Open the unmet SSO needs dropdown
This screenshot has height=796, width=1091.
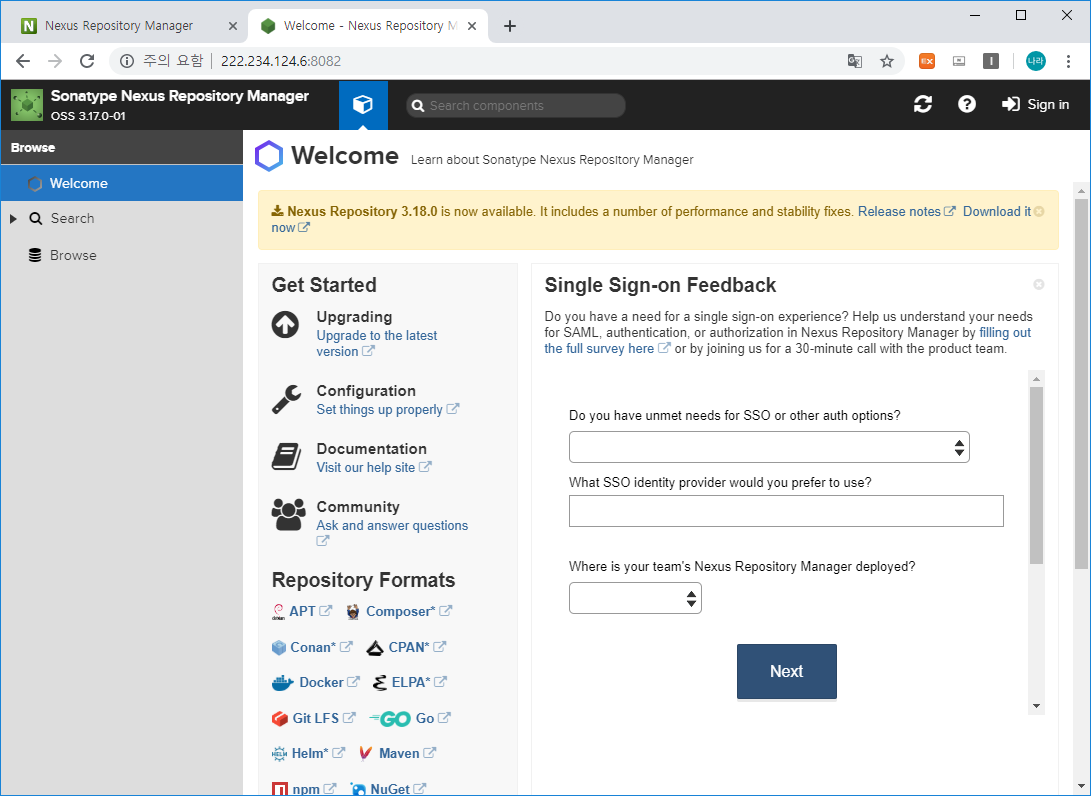click(x=769, y=447)
